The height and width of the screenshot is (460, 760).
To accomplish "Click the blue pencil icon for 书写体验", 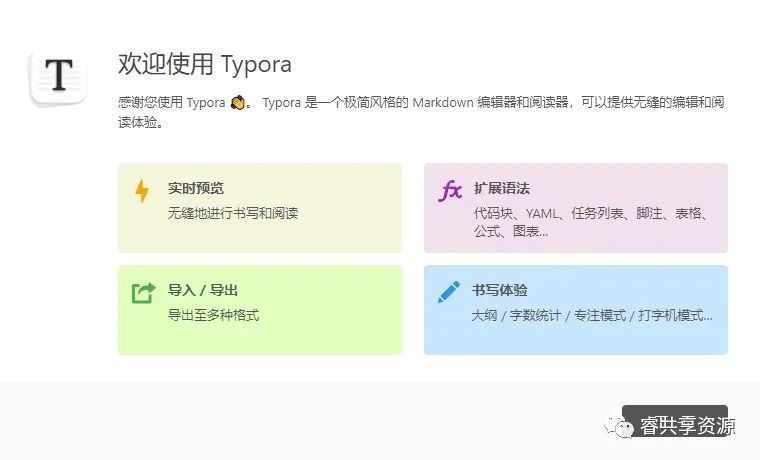I will point(449,292).
